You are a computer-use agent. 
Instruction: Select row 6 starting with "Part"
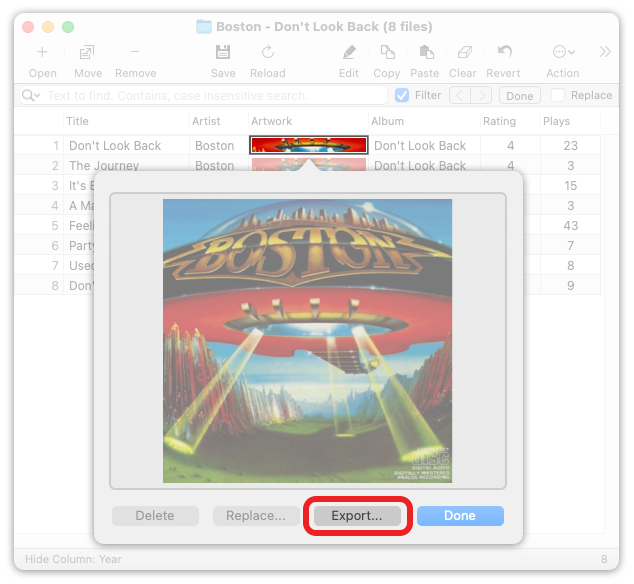(55, 245)
